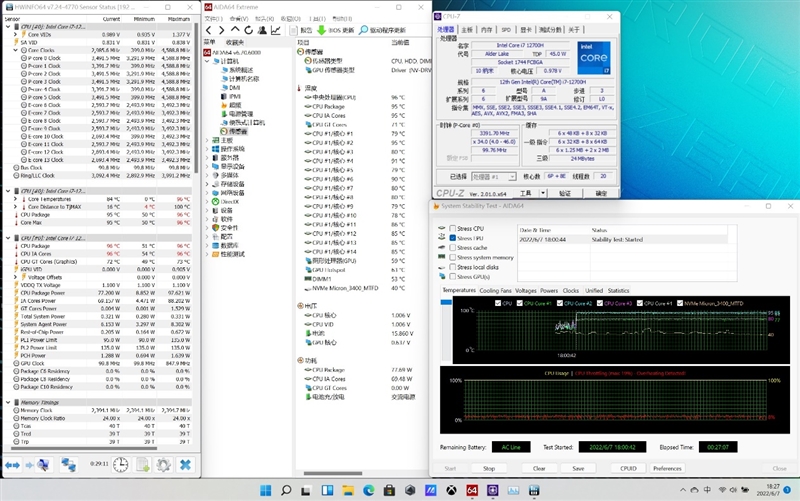
Task: Enable Stress cache checkbox
Action: tap(453, 247)
